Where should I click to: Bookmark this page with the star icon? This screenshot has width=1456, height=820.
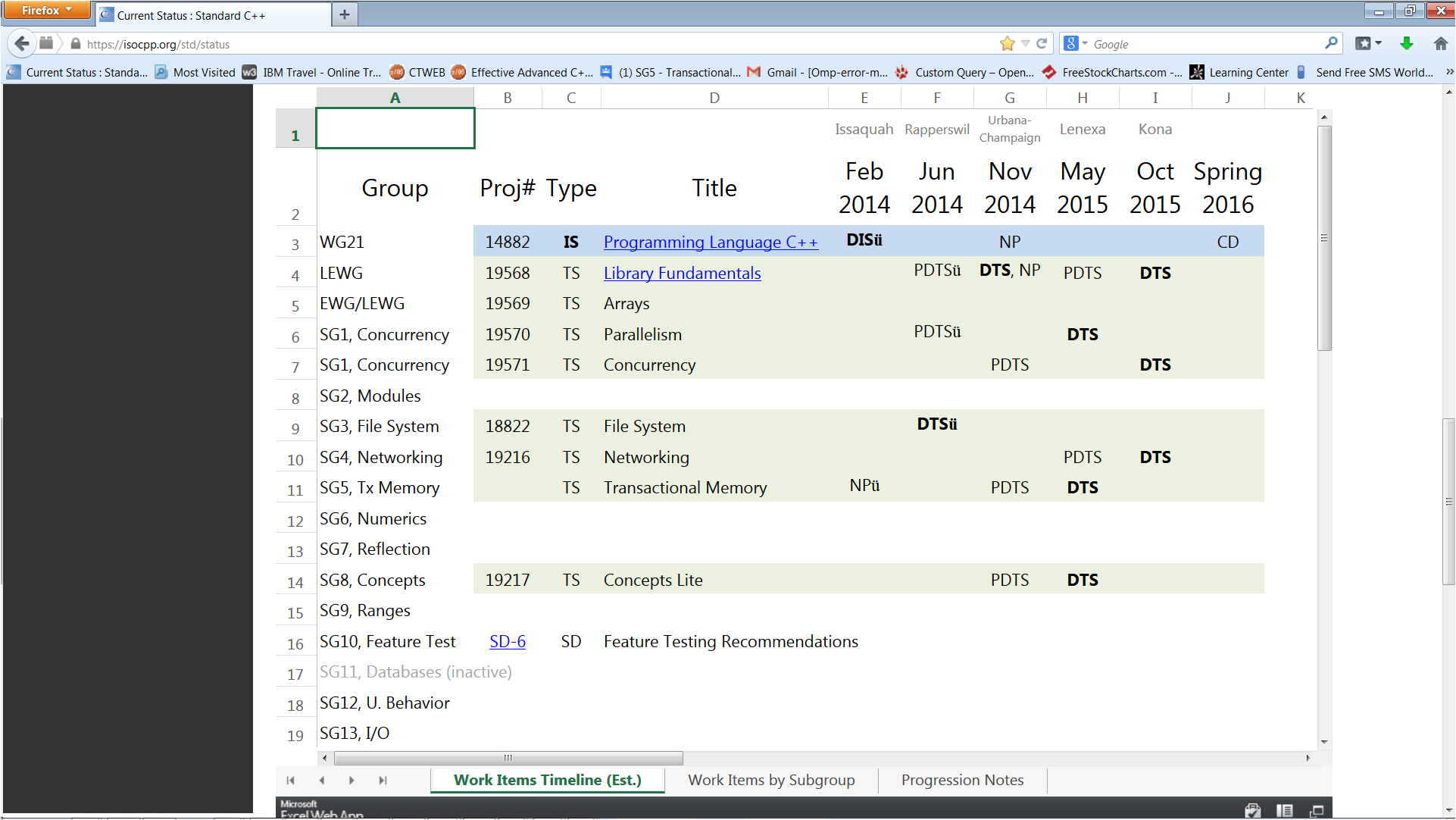1007,44
